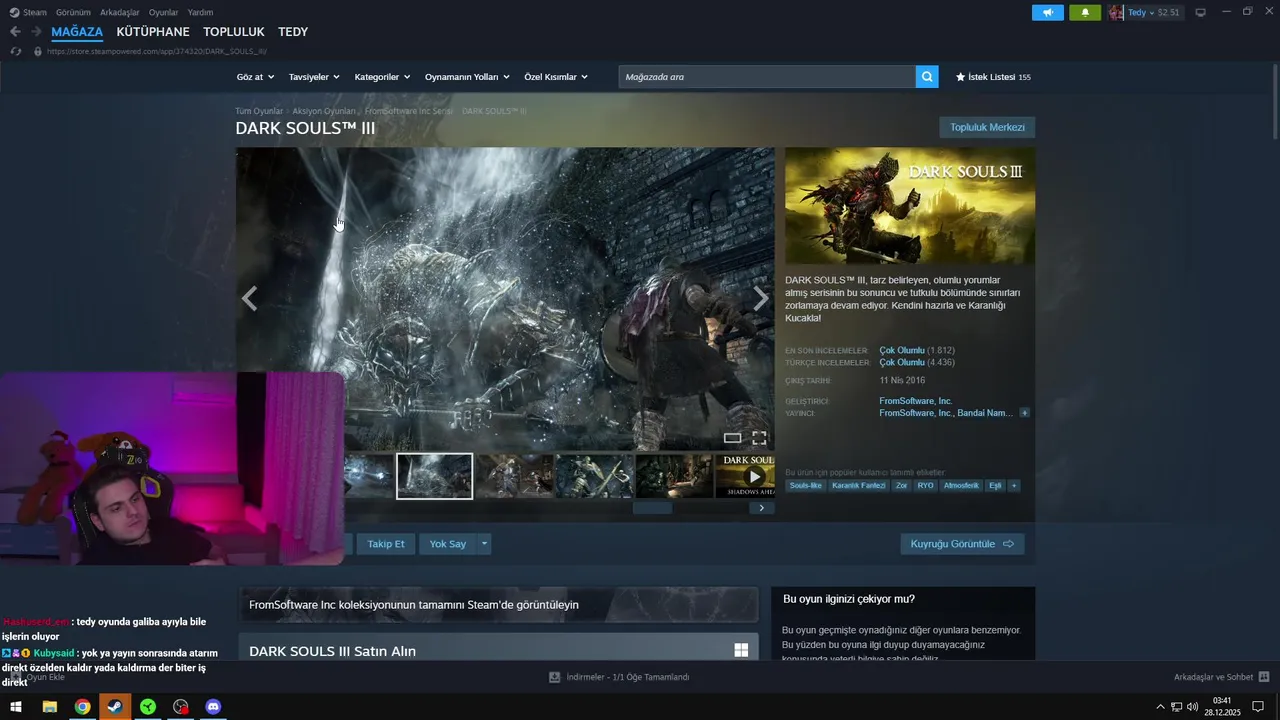Open the TEDY profile tab
Viewport: 1280px width, 720px height.
pyautogui.click(x=293, y=32)
